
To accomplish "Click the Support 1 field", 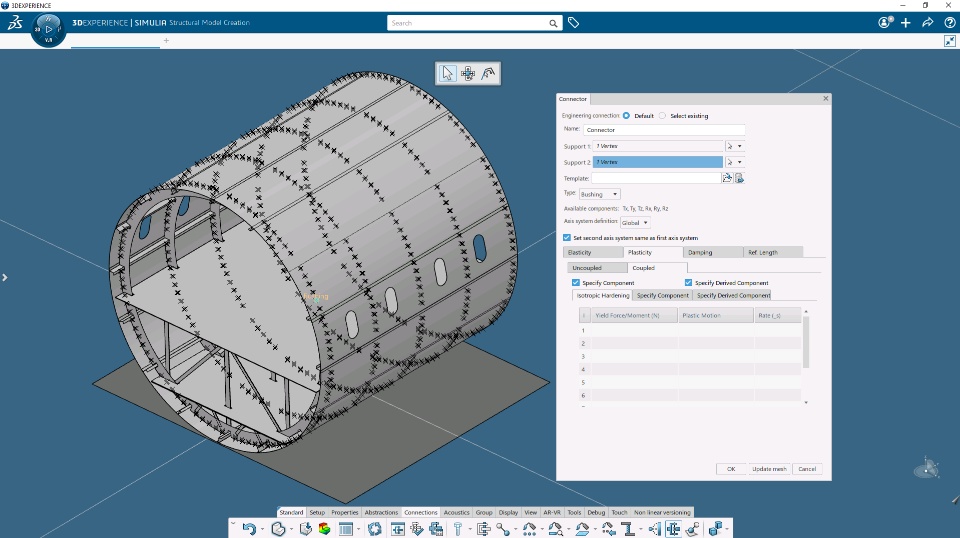I will tap(658, 146).
